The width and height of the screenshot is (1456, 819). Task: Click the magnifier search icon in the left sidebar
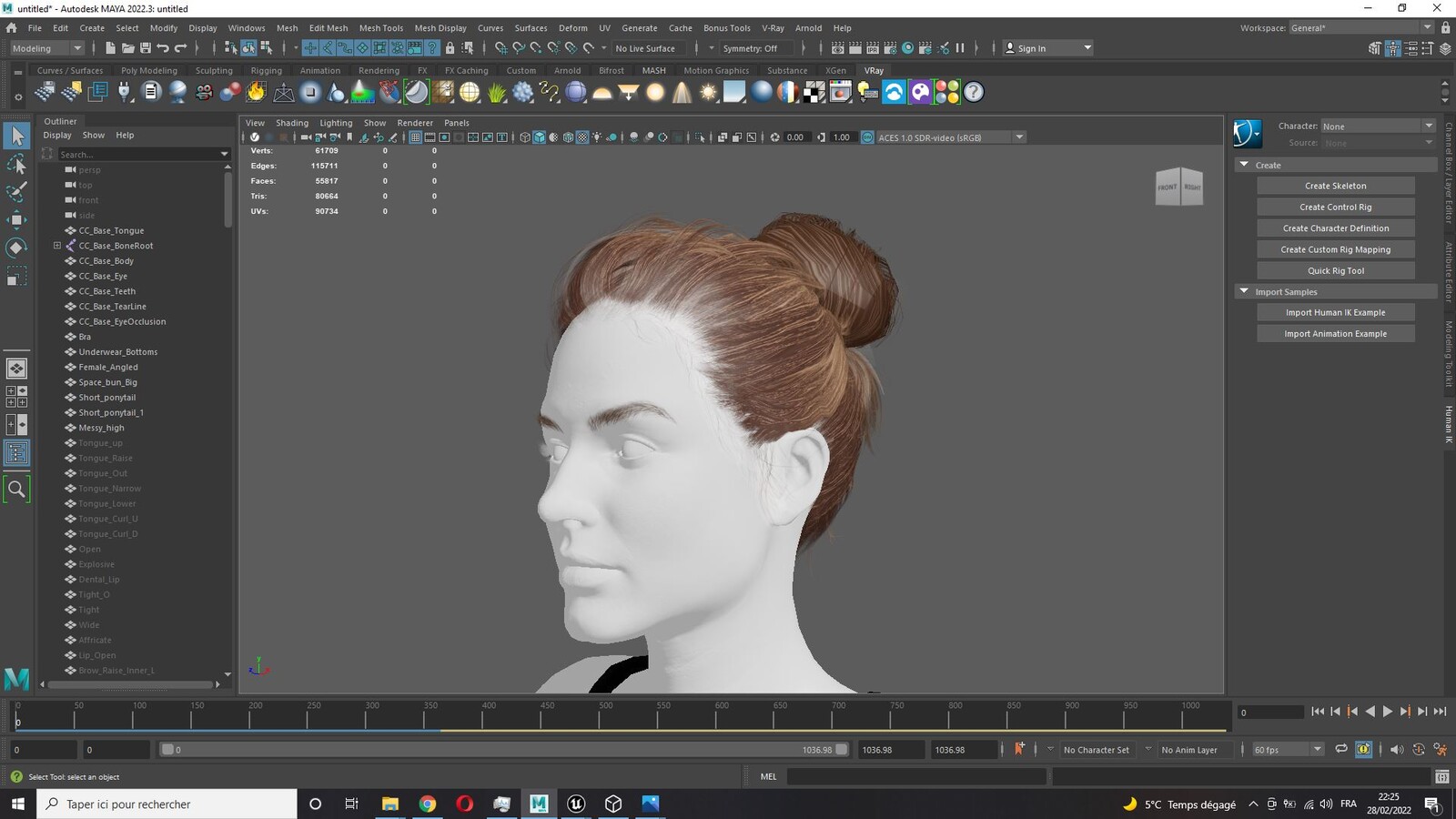click(x=16, y=490)
